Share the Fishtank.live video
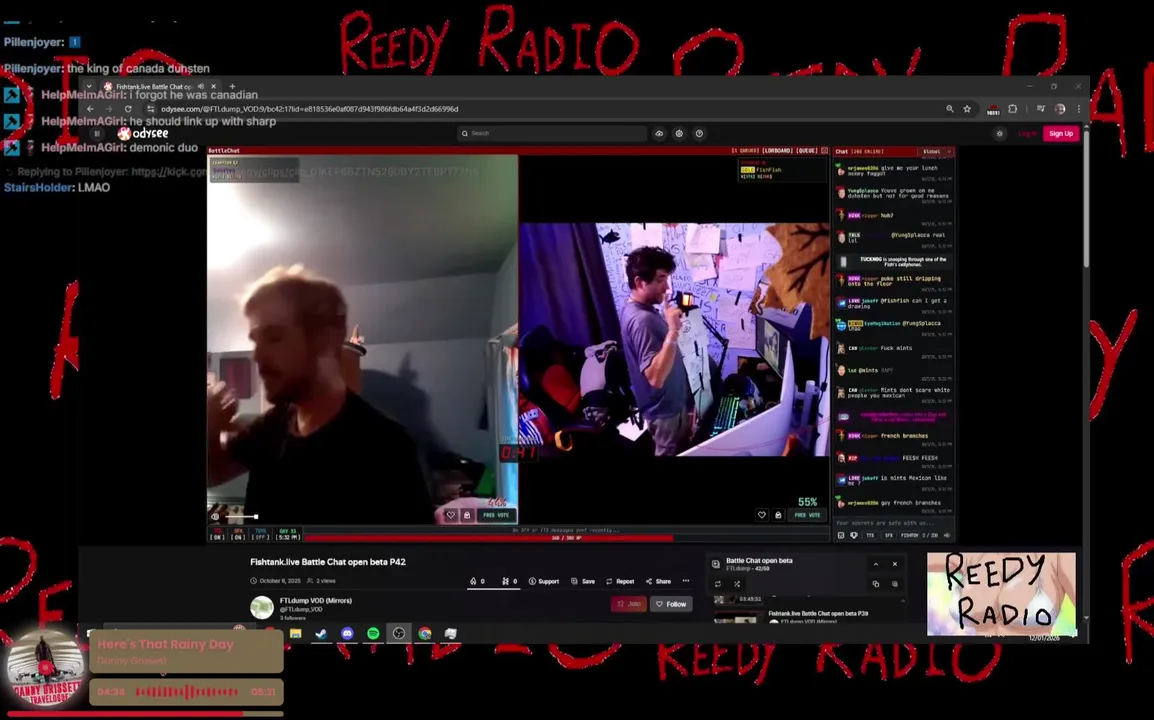1154x720 pixels. [658, 581]
